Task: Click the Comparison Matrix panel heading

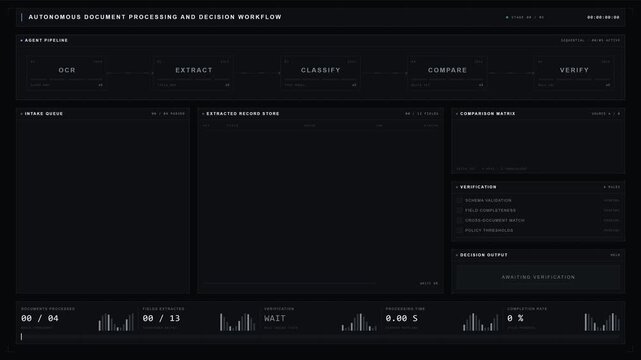Action: pyautogui.click(x=488, y=114)
